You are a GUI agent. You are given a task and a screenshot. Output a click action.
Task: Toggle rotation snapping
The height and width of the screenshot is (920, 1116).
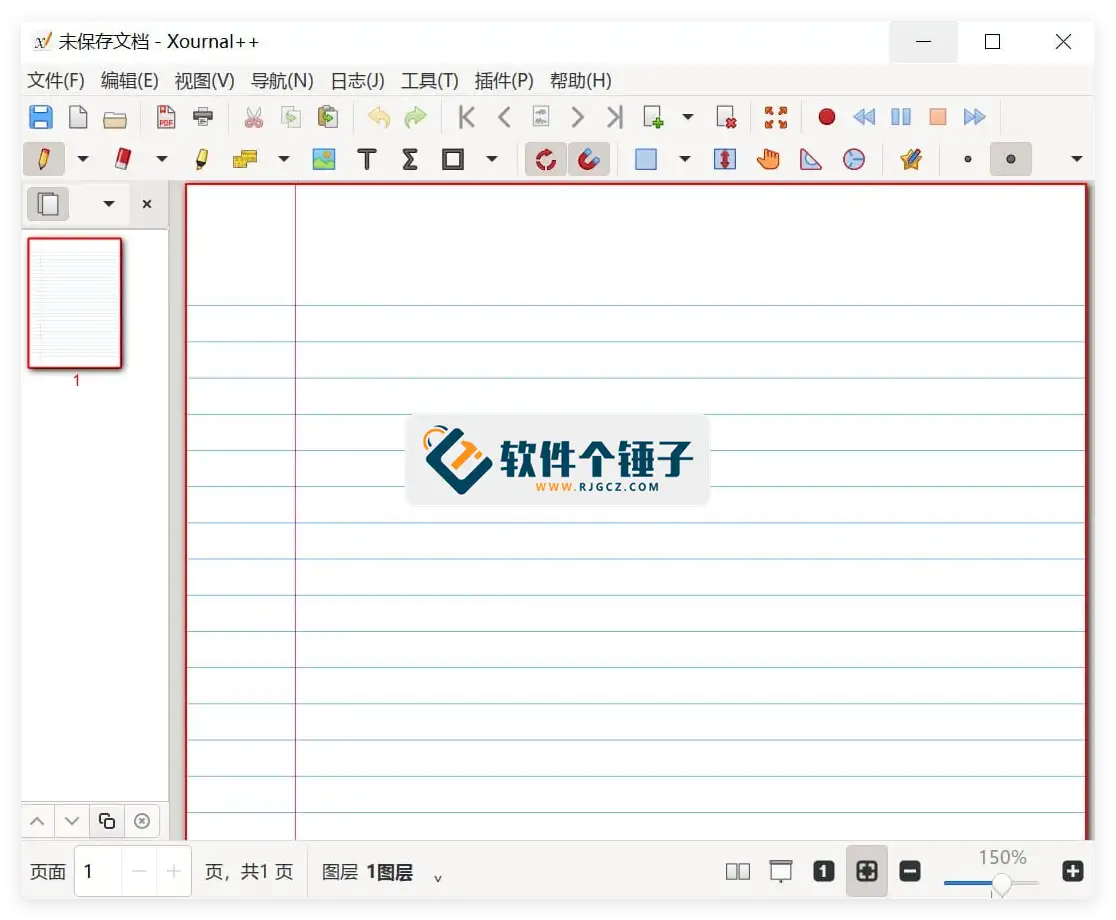[x=546, y=159]
